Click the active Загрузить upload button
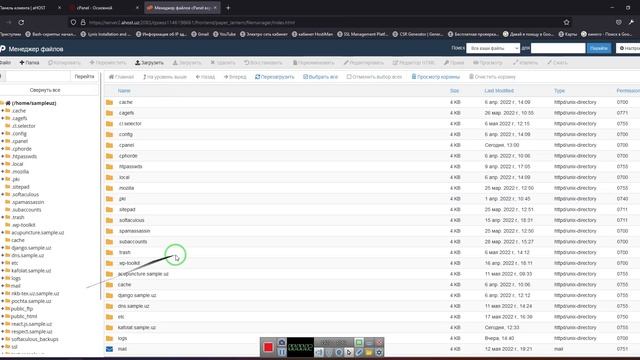This screenshot has height=360, width=640. [x=149, y=63]
